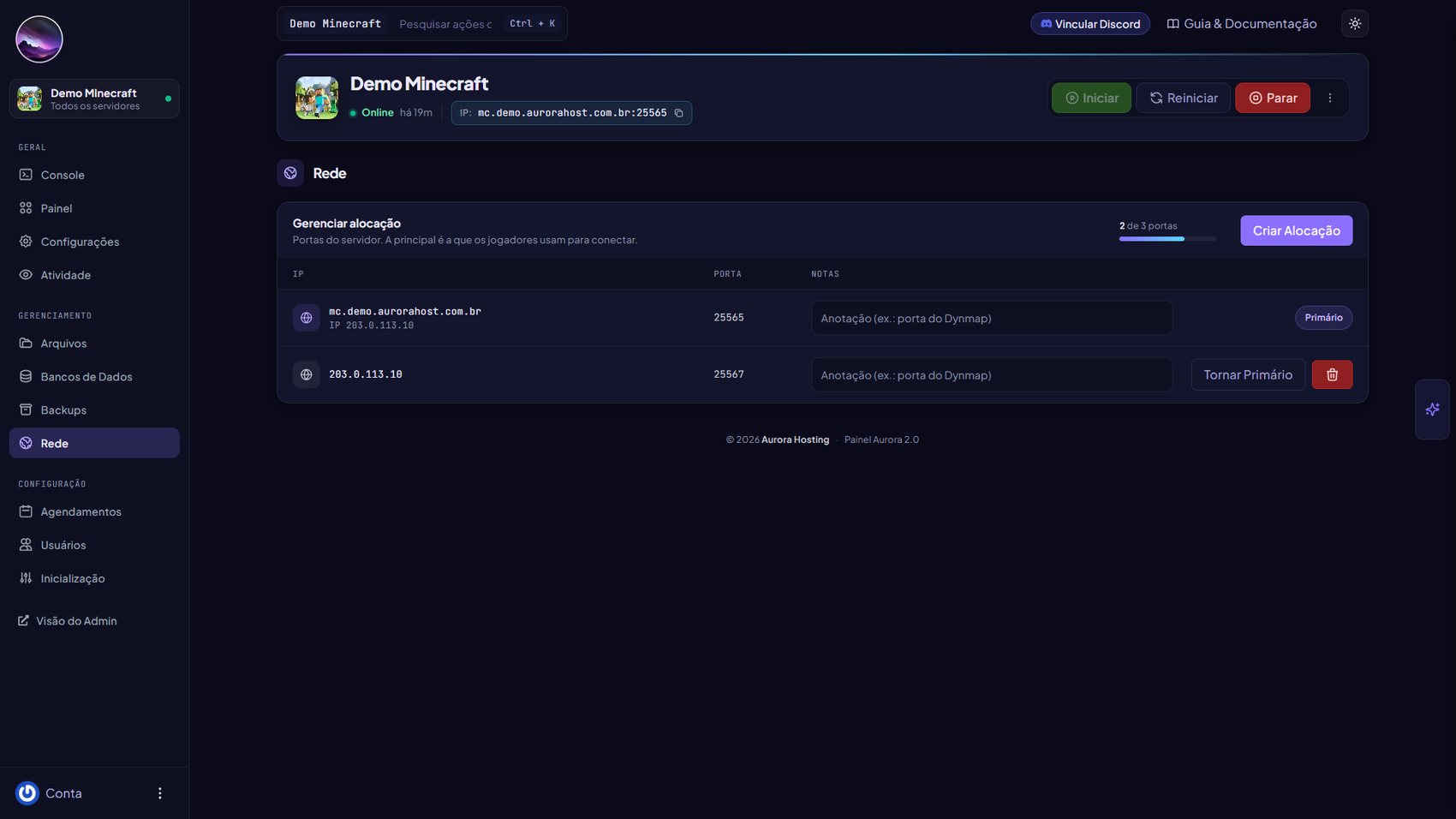Screen dimensions: 1456x819
Task: Make port 25567 primary with Tornar Primário
Action: (x=1248, y=374)
